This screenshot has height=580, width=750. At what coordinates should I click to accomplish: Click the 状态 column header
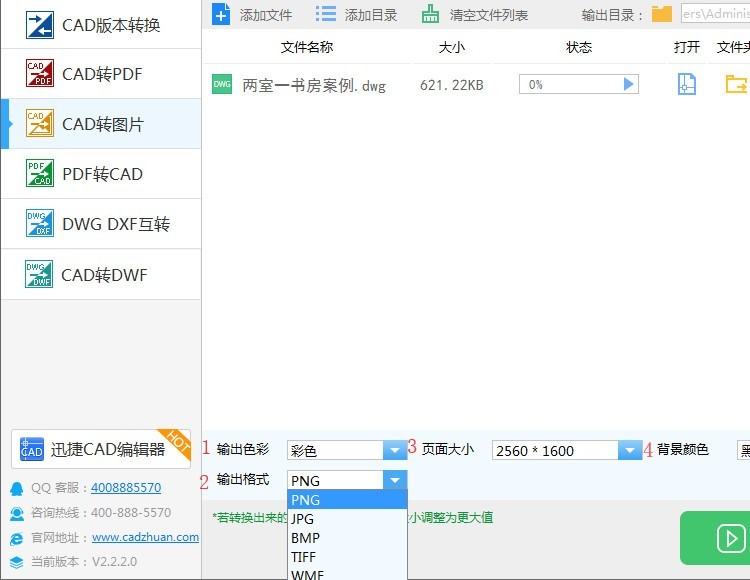[579, 47]
